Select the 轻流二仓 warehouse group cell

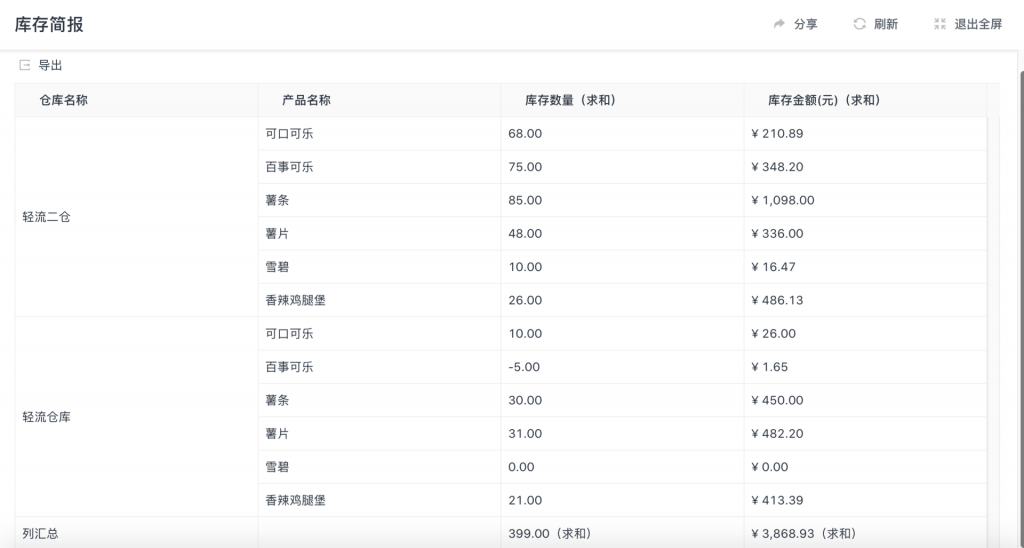tap(47, 217)
